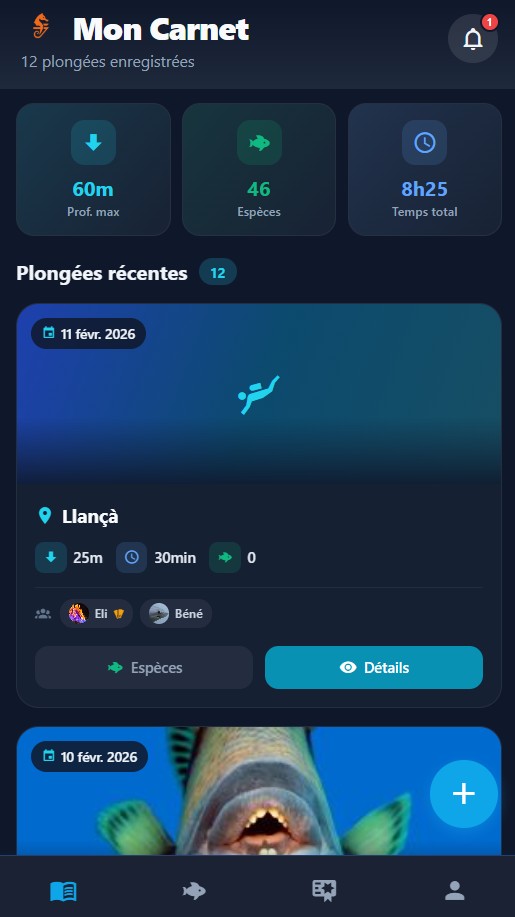
Task: Tap buddy chip Béné
Action: click(176, 613)
